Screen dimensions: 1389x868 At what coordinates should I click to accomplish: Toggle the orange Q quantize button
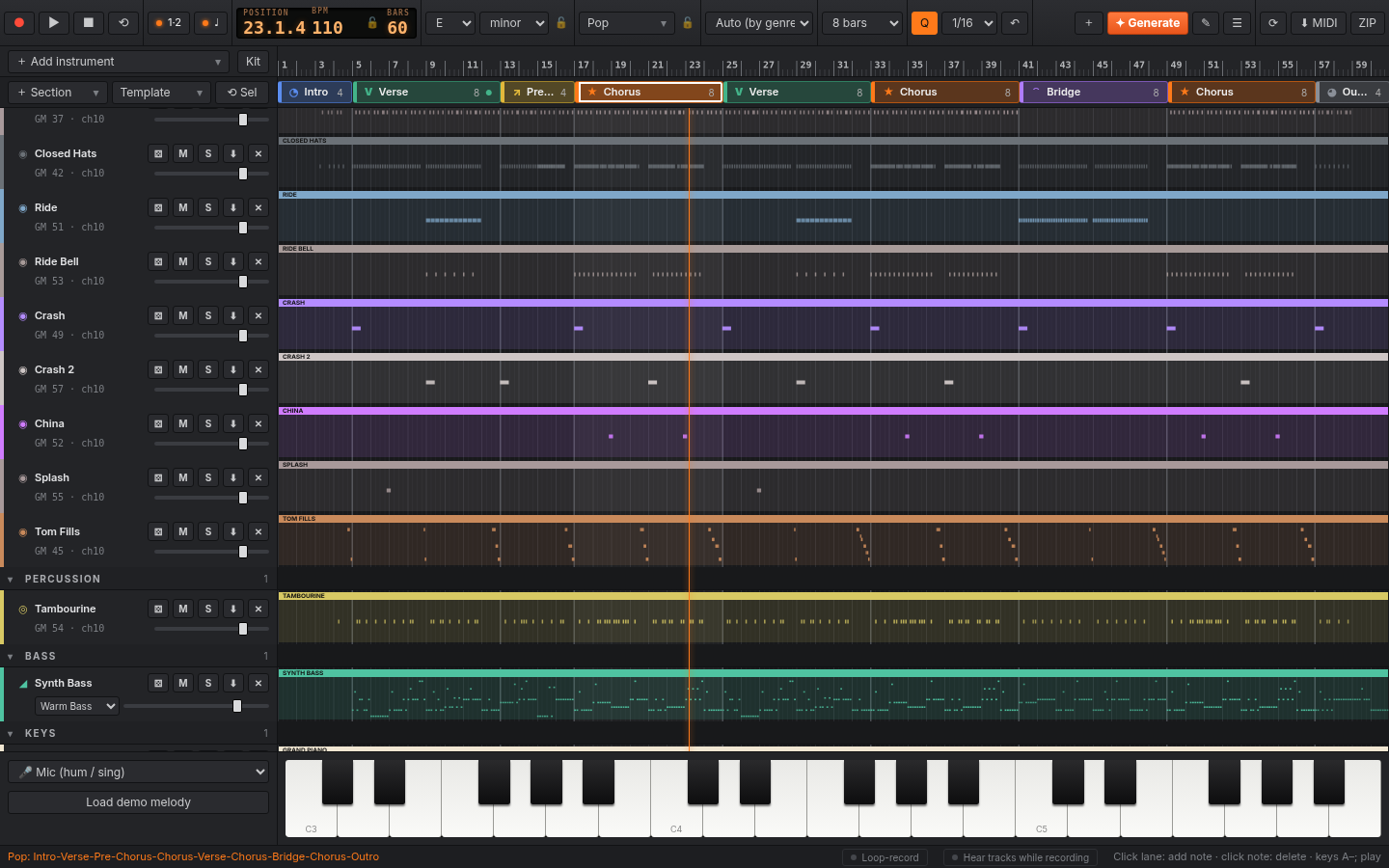(x=924, y=22)
